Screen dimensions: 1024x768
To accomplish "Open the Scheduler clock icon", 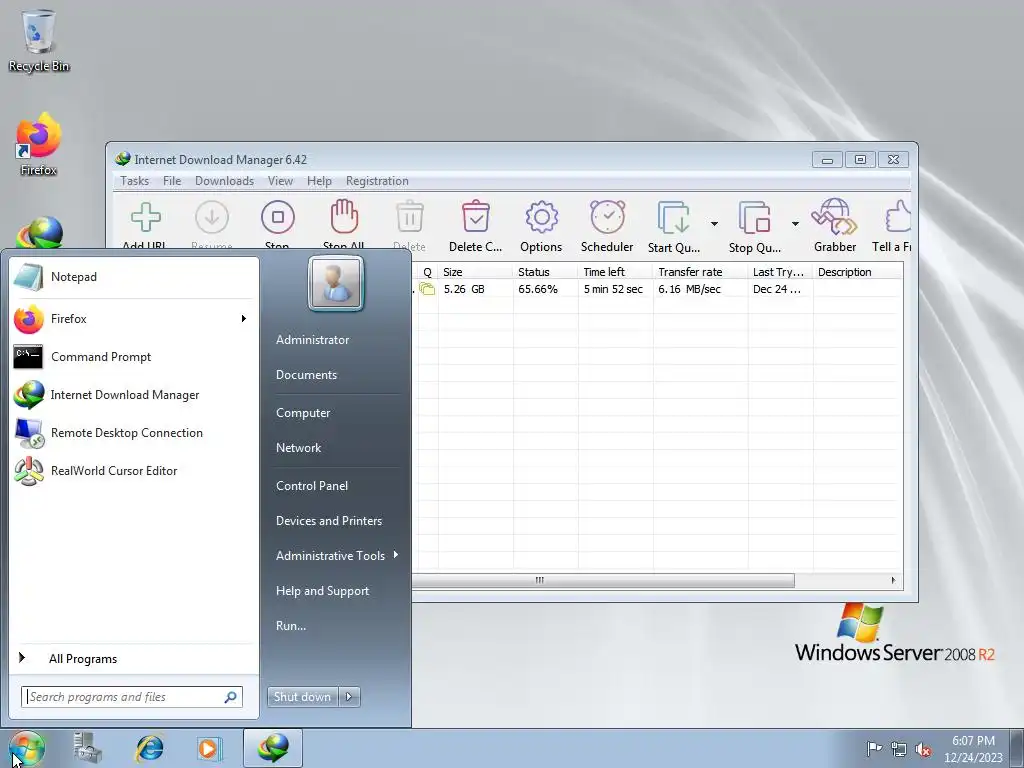I will pyautogui.click(x=607, y=216).
